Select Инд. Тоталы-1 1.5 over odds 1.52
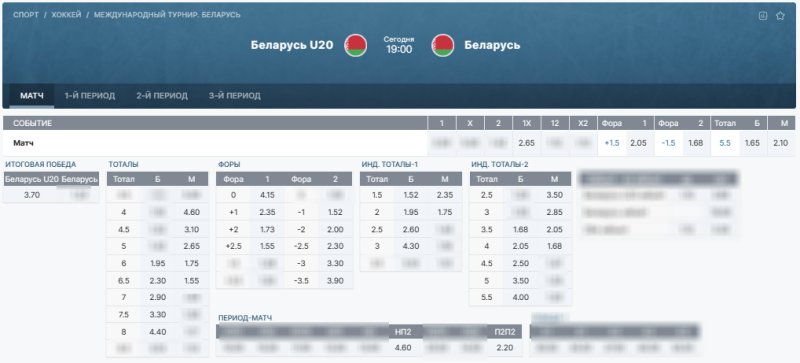The image size is (800, 363). pos(411,195)
